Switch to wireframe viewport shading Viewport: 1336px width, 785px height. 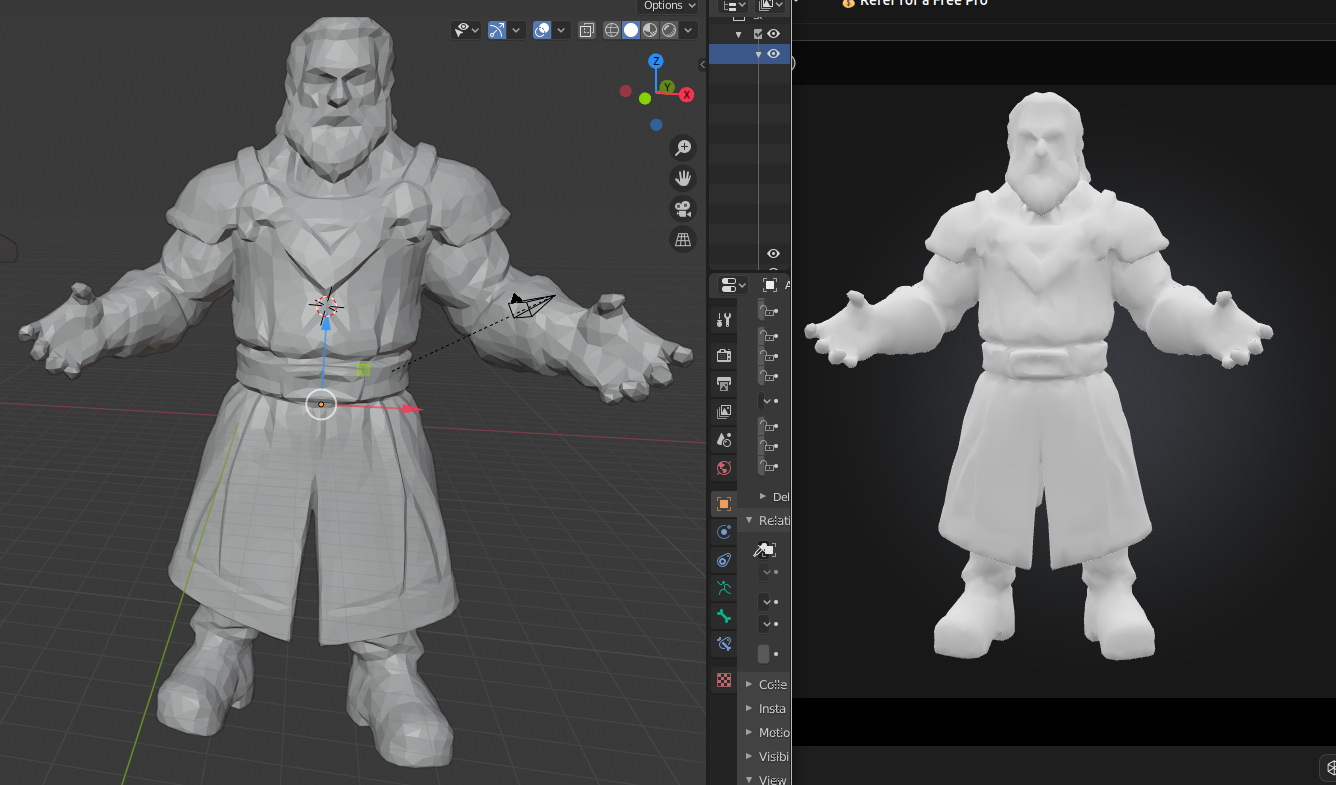[612, 30]
